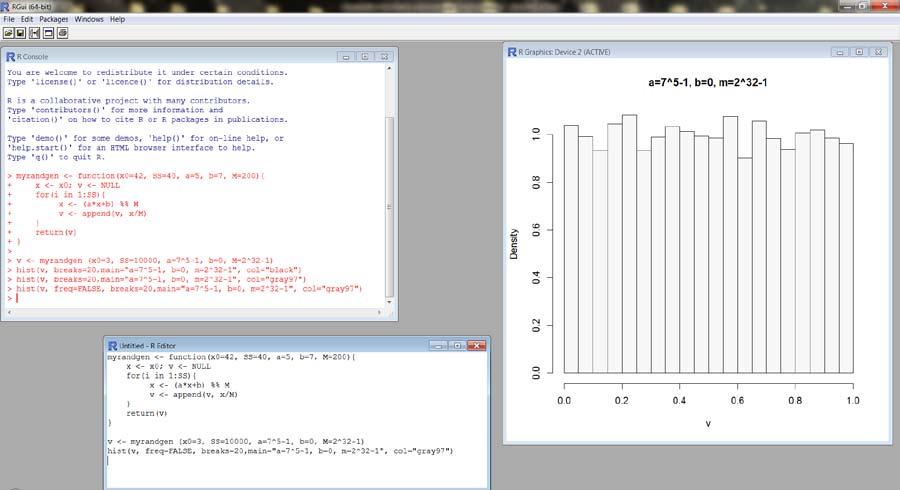Image resolution: width=900 pixels, height=490 pixels.
Task: Click console line 'Type q() to quit R.'
Action: (56, 157)
